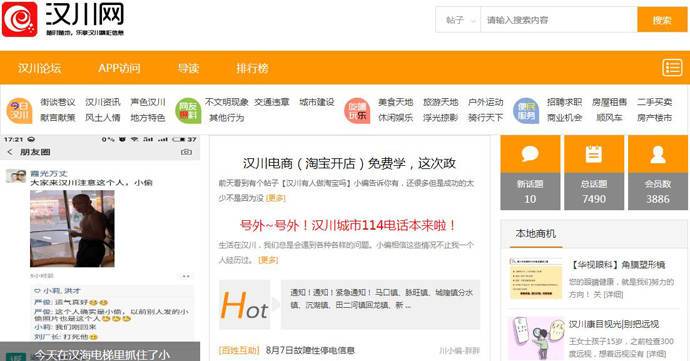690x361 pixels.
Task: Visit the 骑行天下 board
Action: (485, 118)
